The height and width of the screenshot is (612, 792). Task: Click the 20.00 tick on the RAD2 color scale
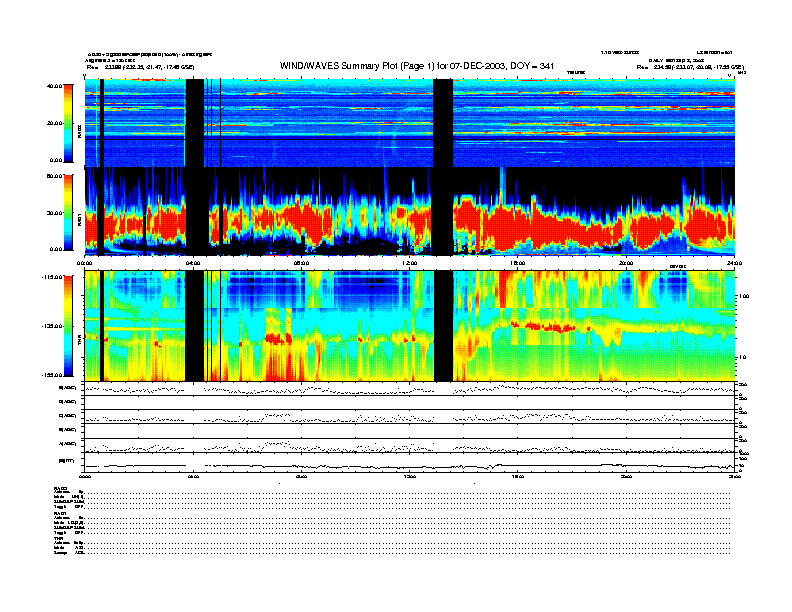pos(55,123)
